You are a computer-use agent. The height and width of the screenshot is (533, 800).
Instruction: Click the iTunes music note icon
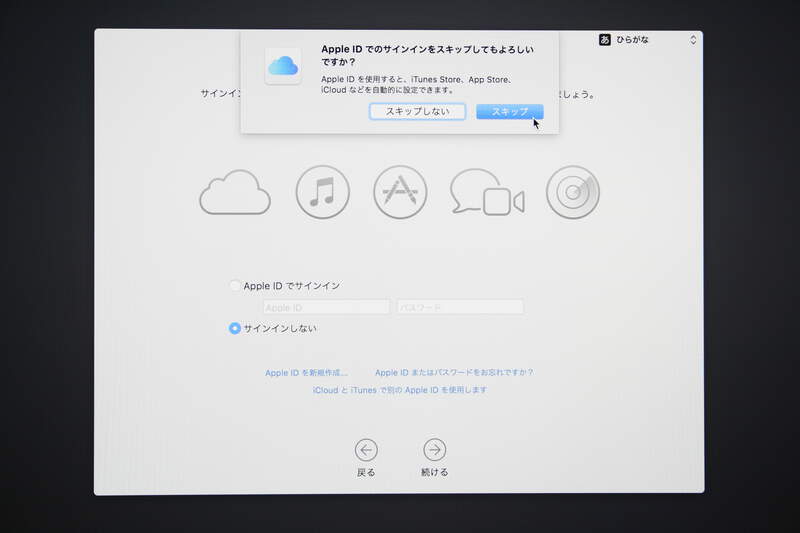click(322, 192)
